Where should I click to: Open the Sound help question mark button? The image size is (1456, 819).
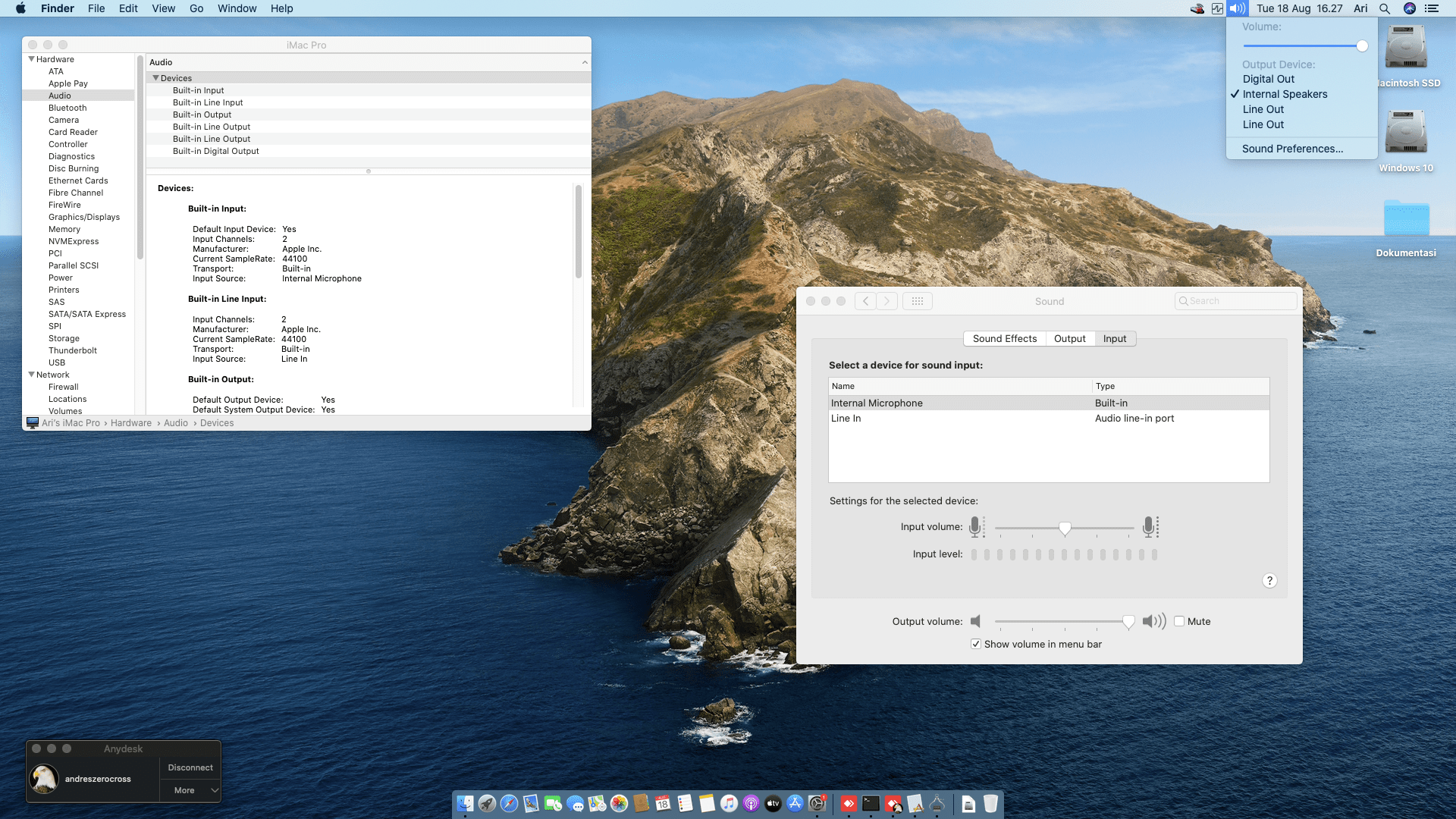click(1269, 581)
